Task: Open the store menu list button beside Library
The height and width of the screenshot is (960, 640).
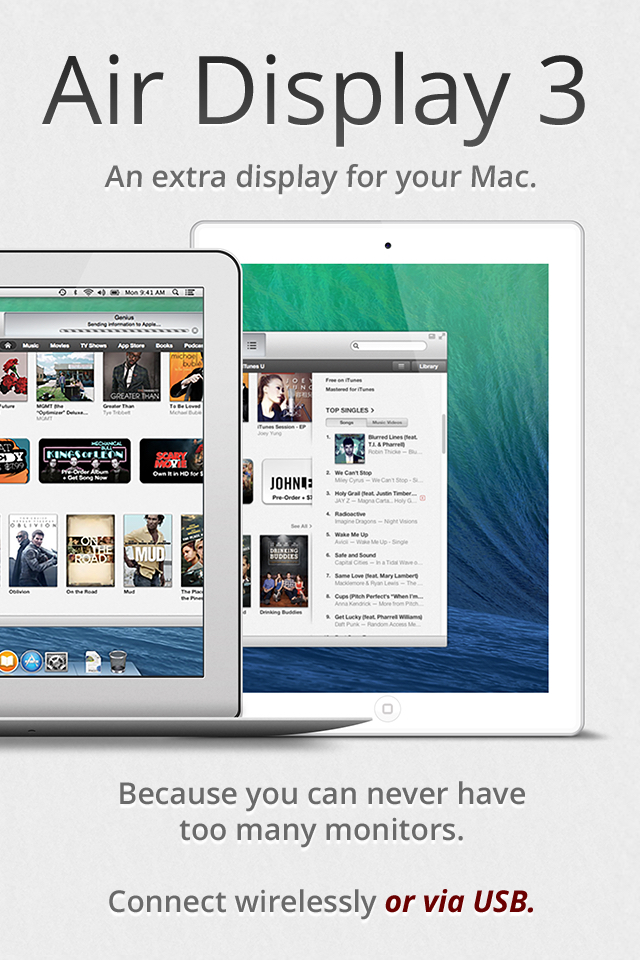Action: point(401,366)
